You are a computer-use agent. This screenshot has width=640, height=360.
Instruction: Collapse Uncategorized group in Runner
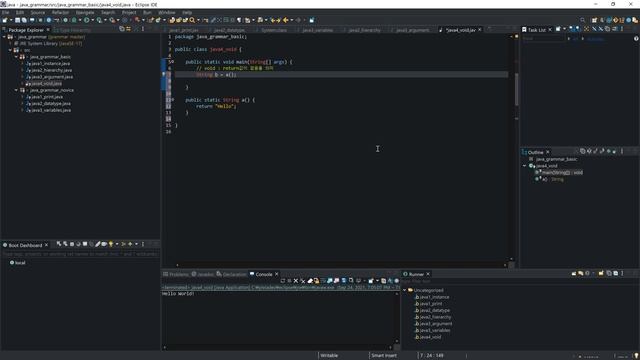point(404,290)
